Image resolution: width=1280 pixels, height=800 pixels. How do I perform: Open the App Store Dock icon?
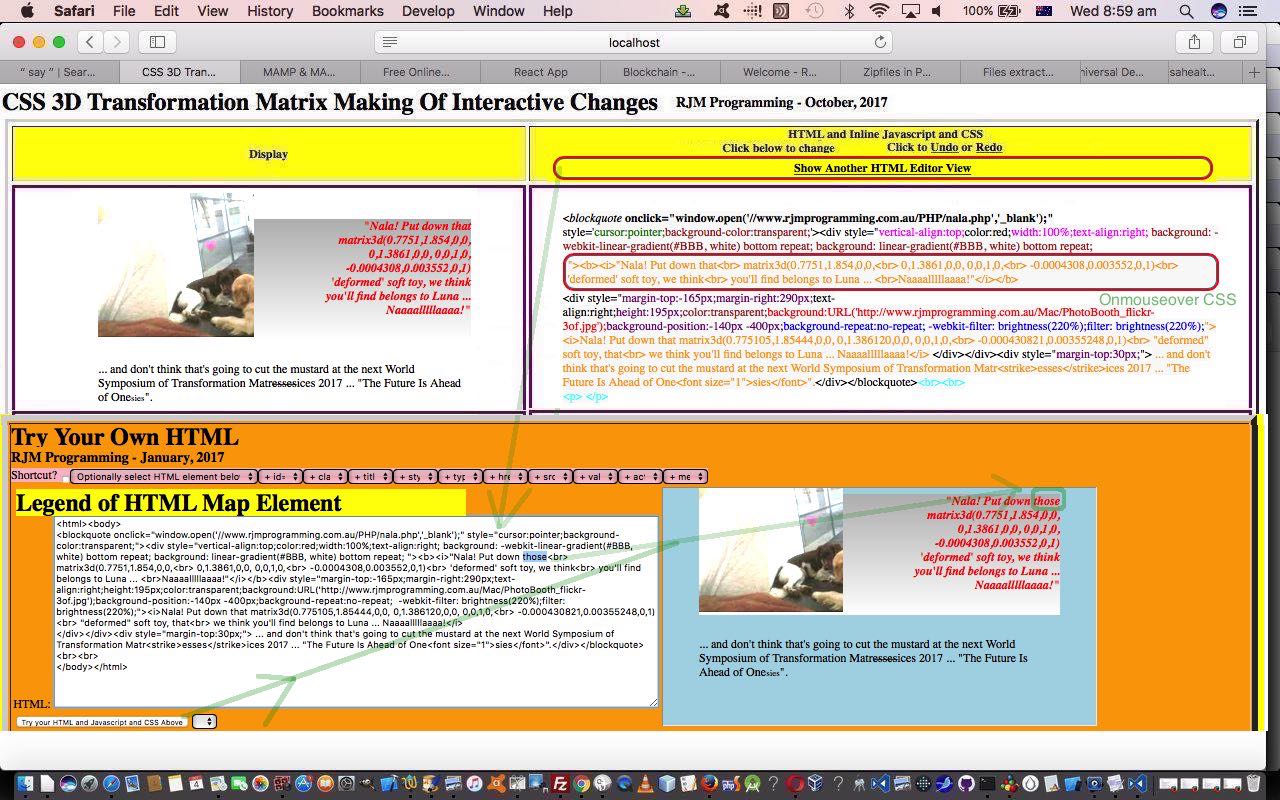[303, 784]
